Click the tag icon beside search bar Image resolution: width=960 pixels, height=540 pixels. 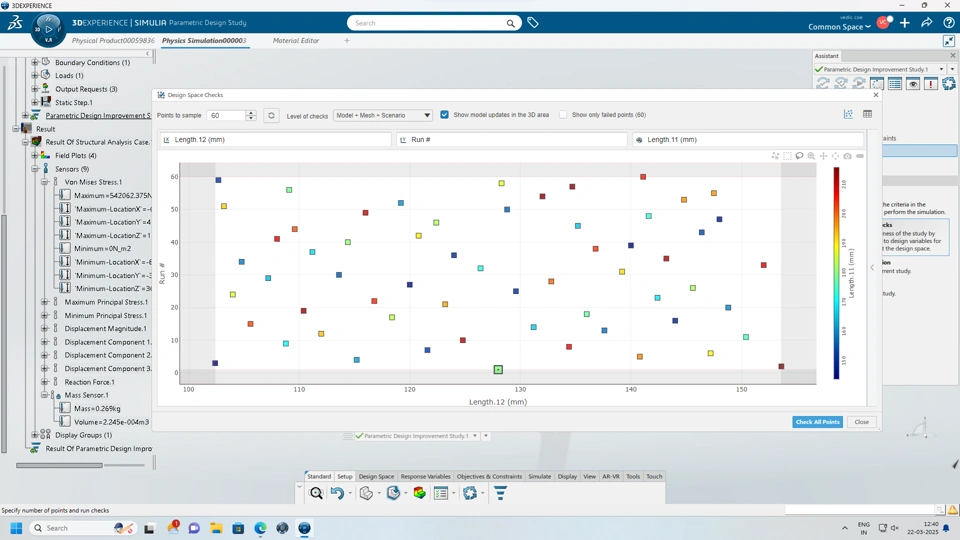coord(533,23)
